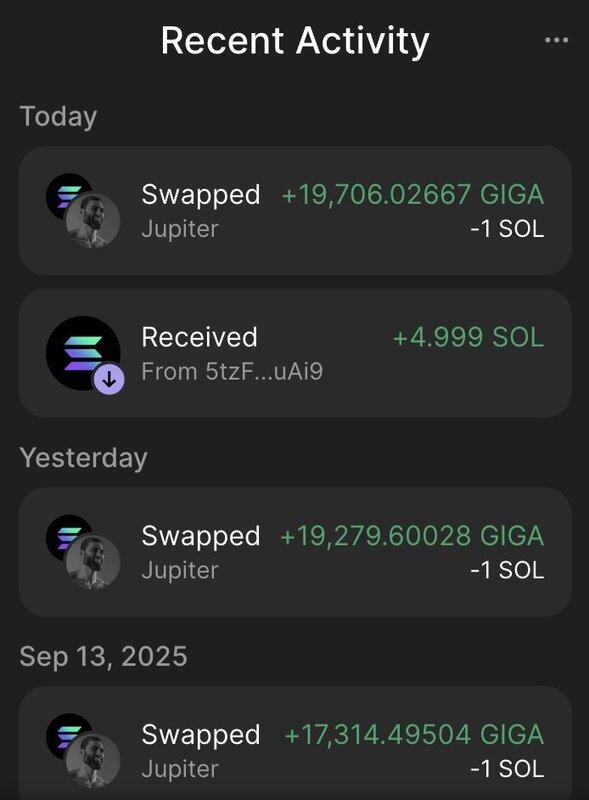
Task: Tap the small Solana icon behind yesterday's GIGA avatar
Action: (x=67, y=536)
